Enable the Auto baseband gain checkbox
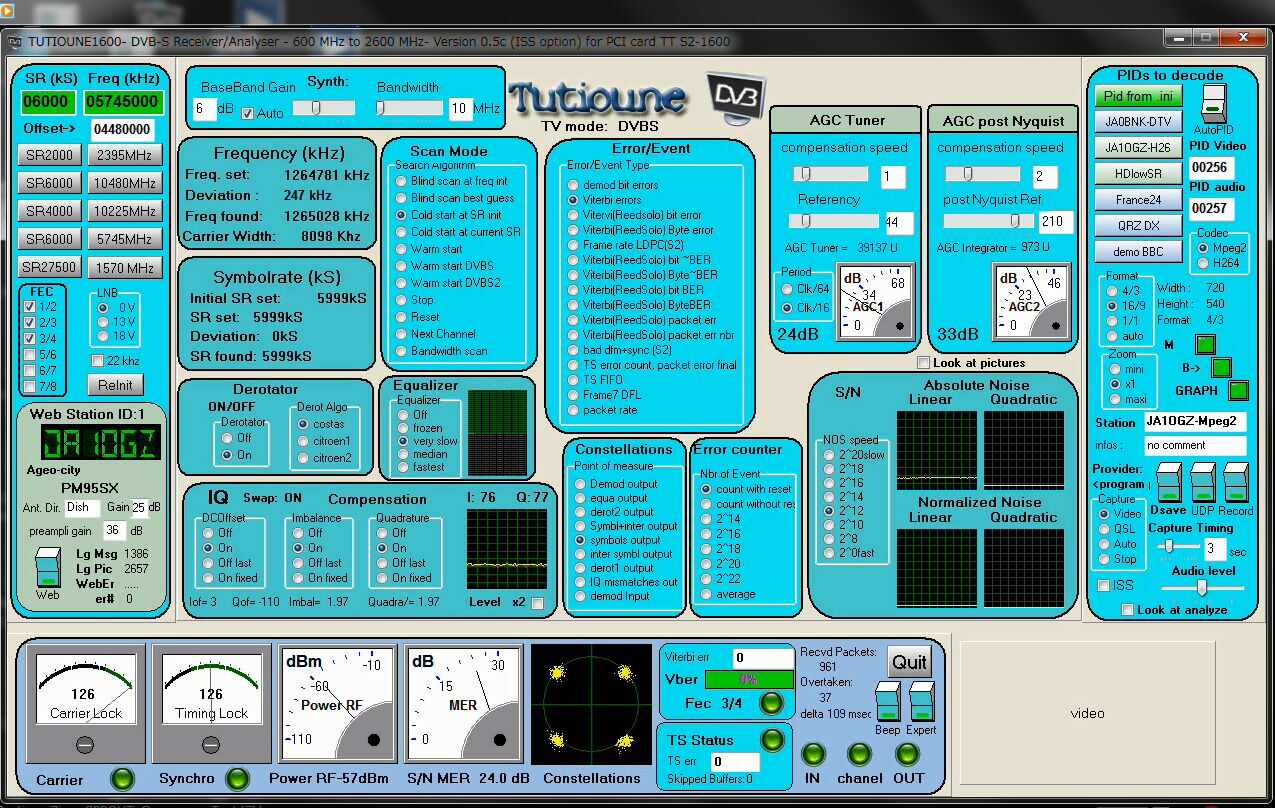1275x808 pixels. click(248, 114)
